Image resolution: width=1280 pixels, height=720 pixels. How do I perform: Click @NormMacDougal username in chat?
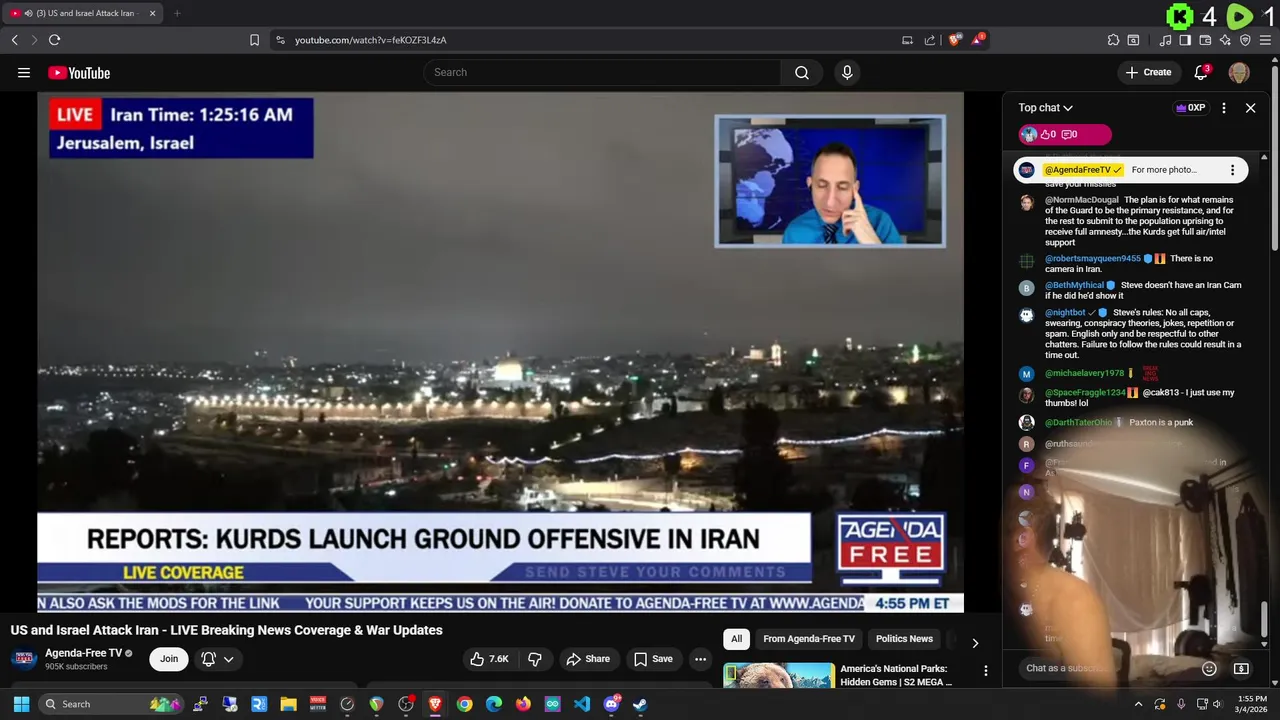point(1082,200)
